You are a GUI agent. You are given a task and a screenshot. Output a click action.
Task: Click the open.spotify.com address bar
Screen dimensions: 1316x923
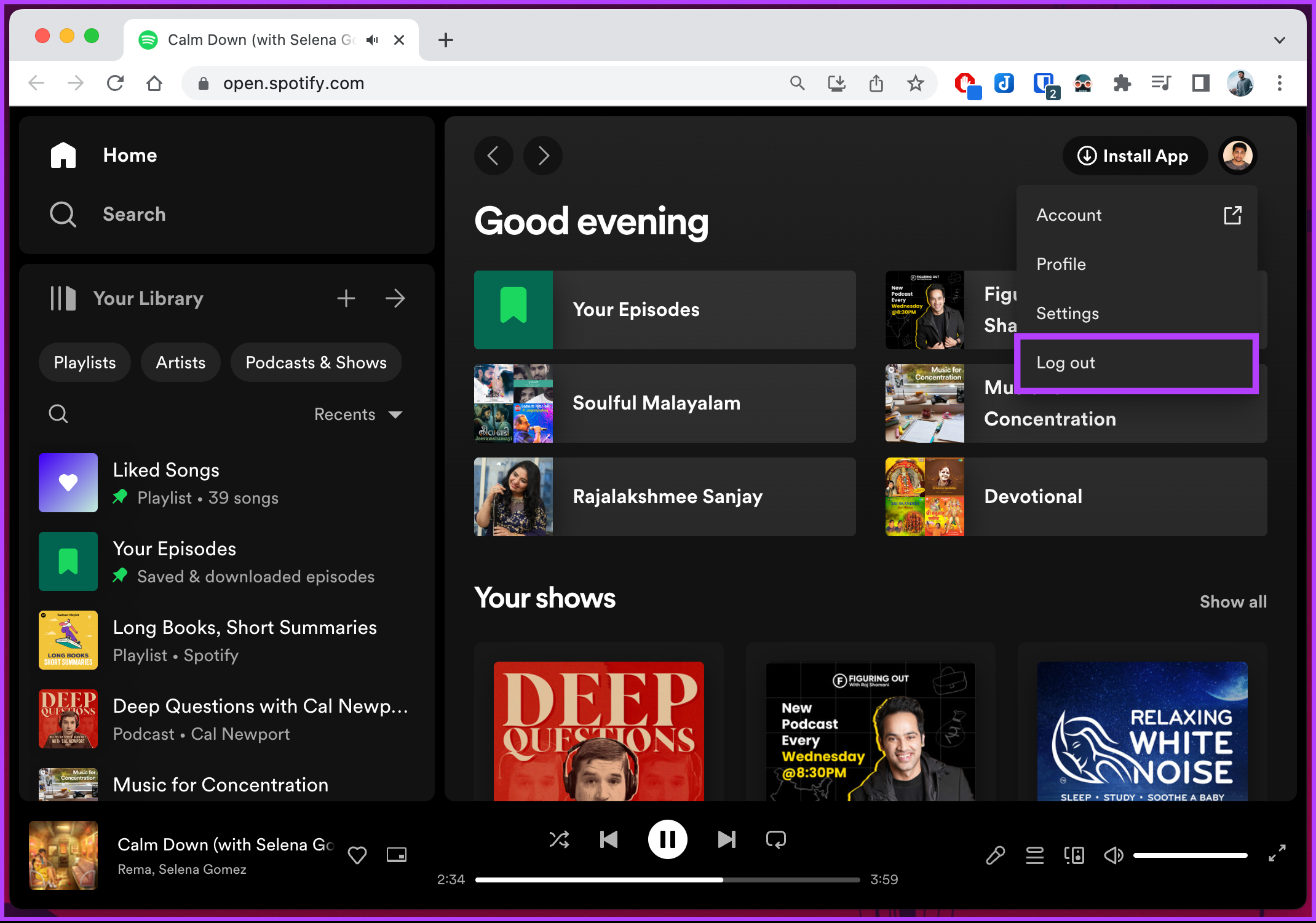480,83
